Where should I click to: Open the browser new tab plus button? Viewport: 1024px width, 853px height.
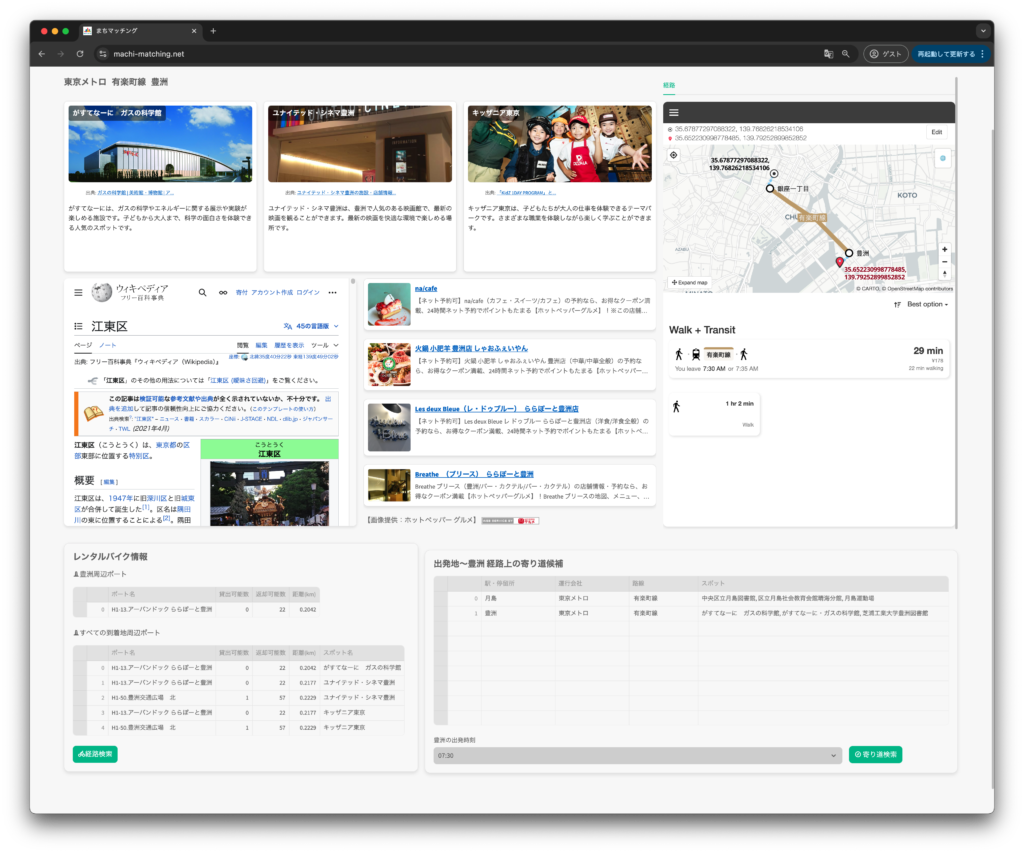click(x=213, y=31)
